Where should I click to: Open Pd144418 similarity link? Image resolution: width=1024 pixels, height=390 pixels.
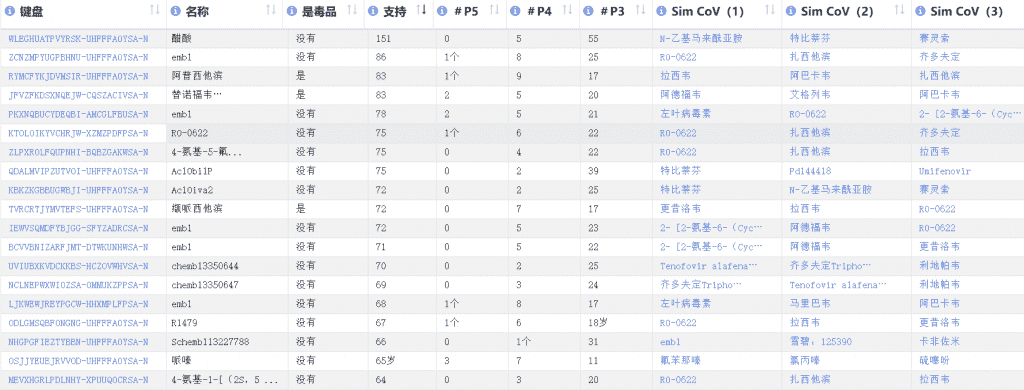pos(810,171)
